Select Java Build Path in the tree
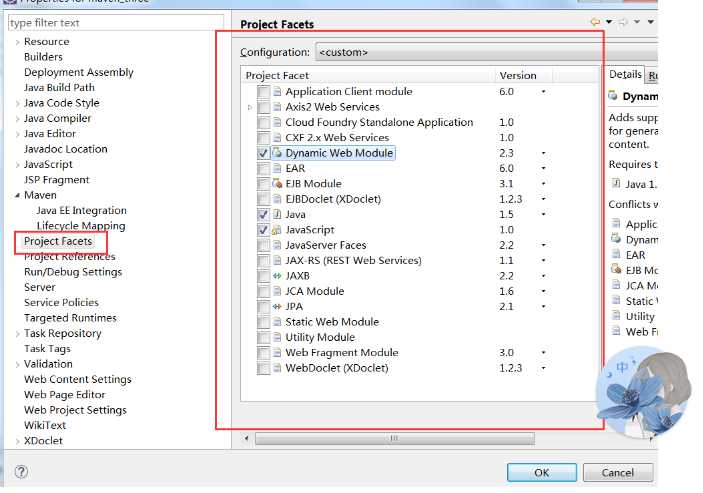This screenshot has height=493, width=703. (59, 87)
